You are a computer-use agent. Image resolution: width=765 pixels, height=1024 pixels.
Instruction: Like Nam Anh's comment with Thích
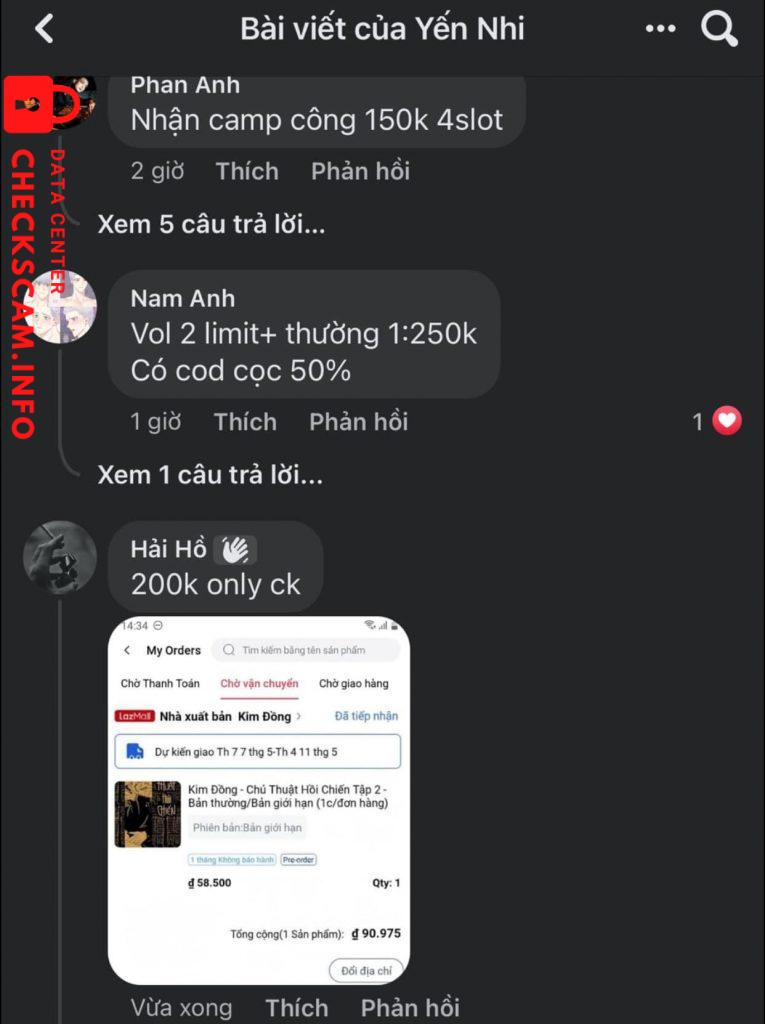pyautogui.click(x=245, y=422)
